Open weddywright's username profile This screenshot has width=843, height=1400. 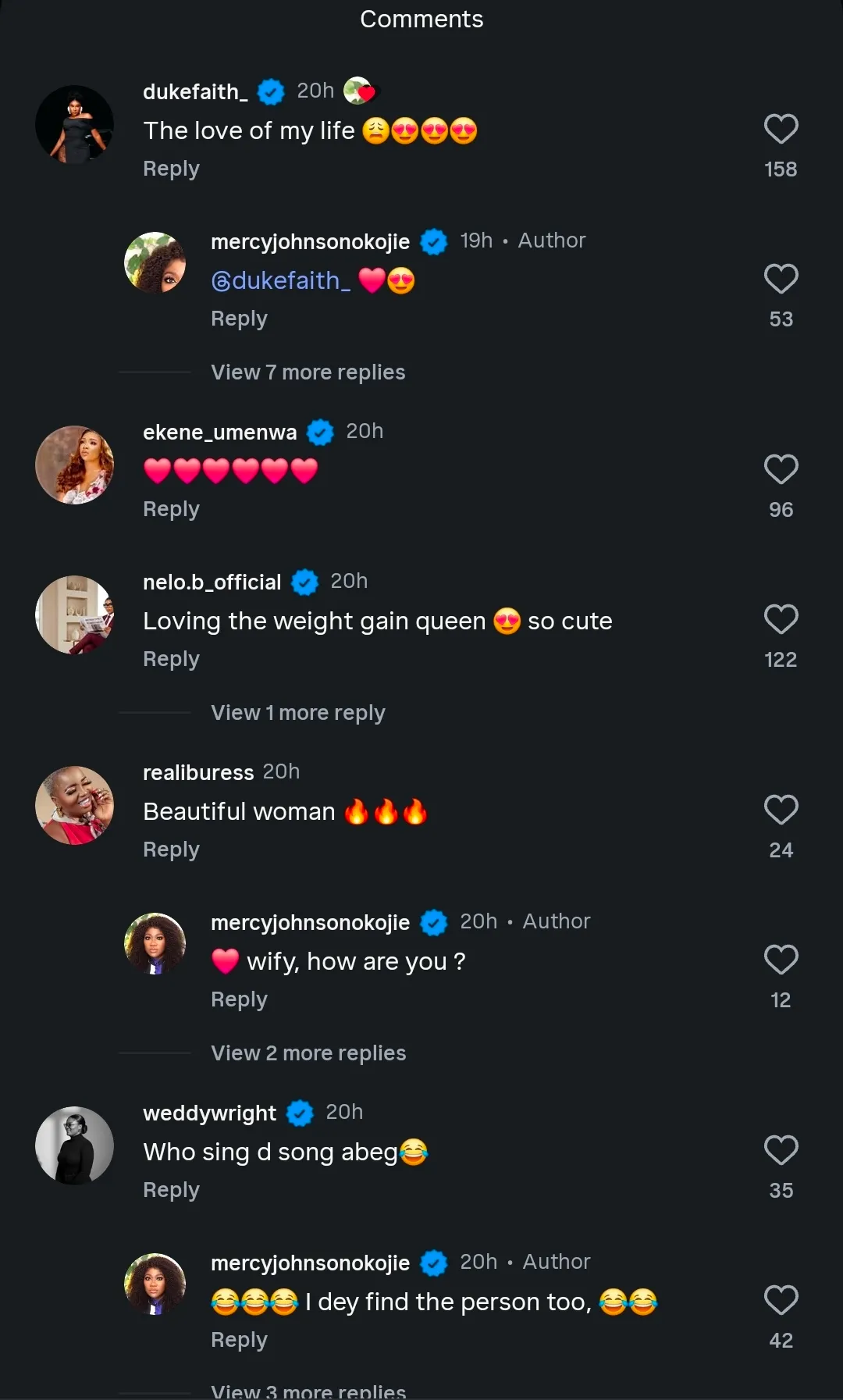click(209, 1113)
